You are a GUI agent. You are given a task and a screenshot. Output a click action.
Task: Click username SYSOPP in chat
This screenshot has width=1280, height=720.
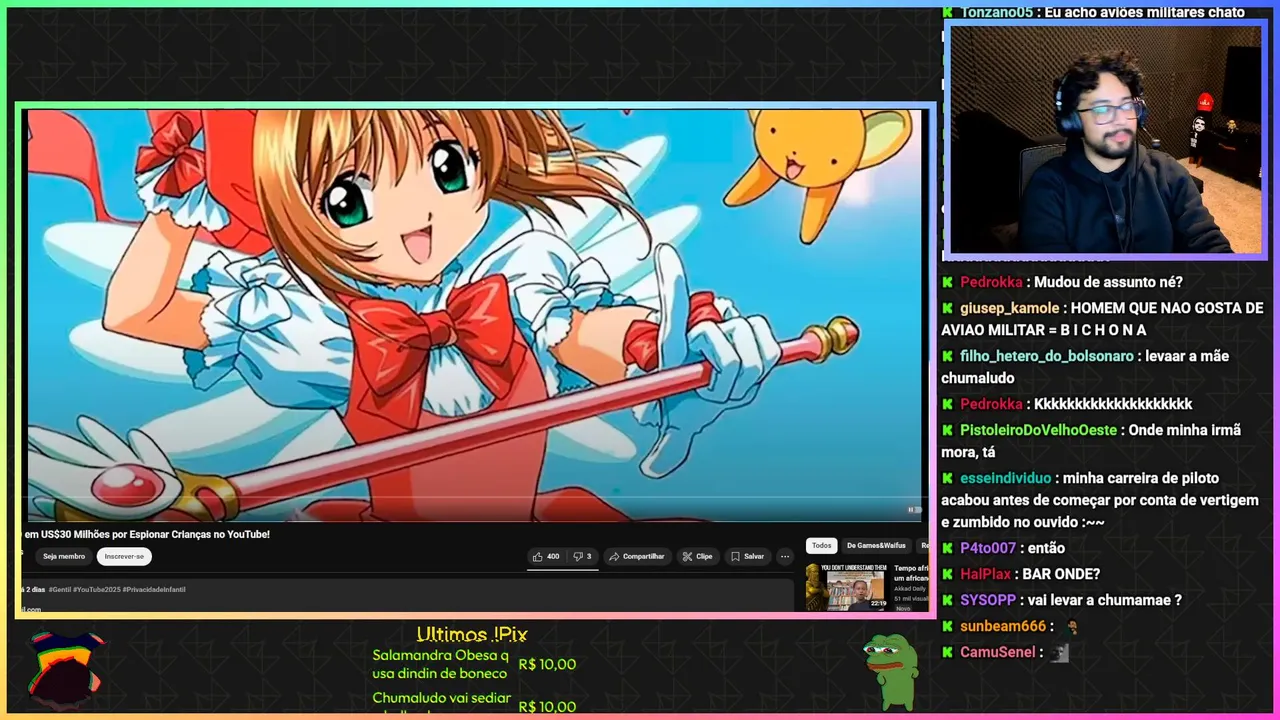click(x=988, y=600)
